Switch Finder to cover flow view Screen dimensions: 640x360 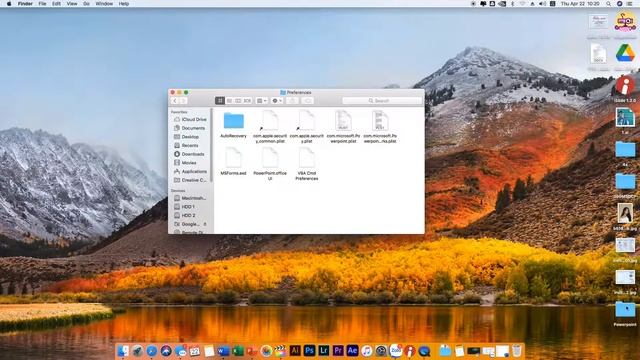(x=247, y=101)
